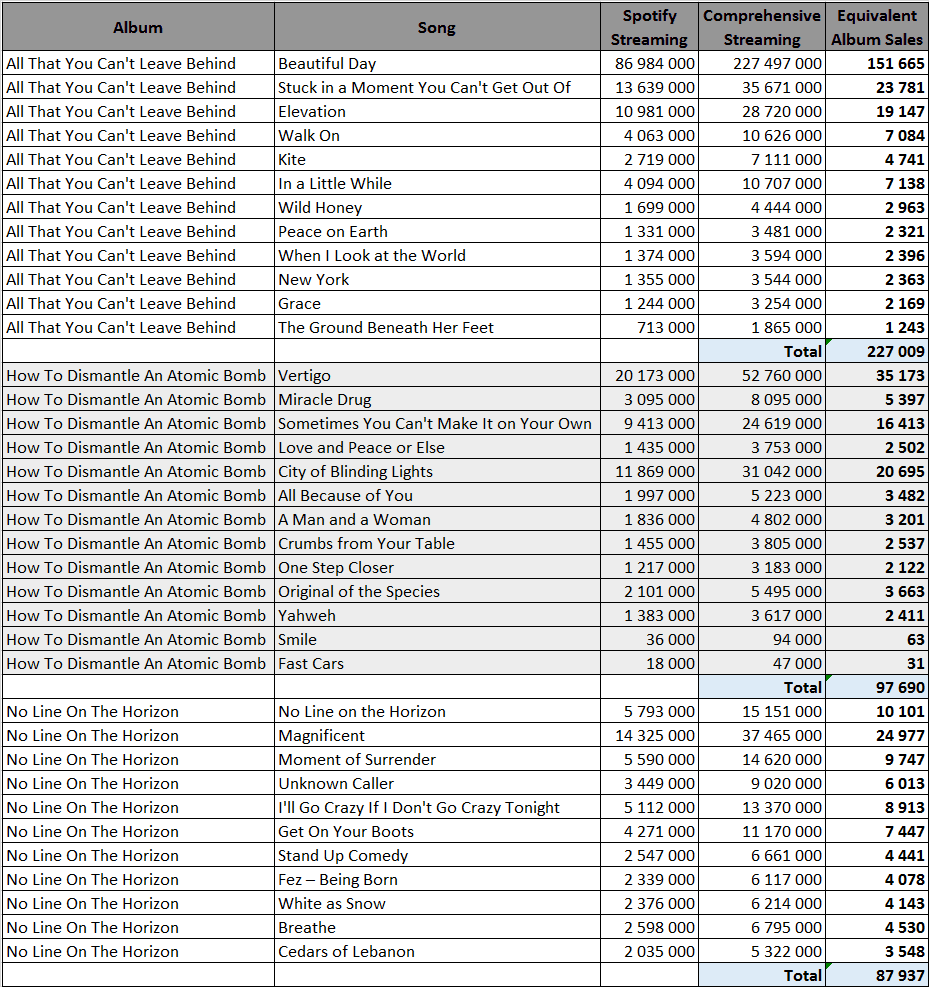
Task: Click When I Look at the World
Action: 437,255
